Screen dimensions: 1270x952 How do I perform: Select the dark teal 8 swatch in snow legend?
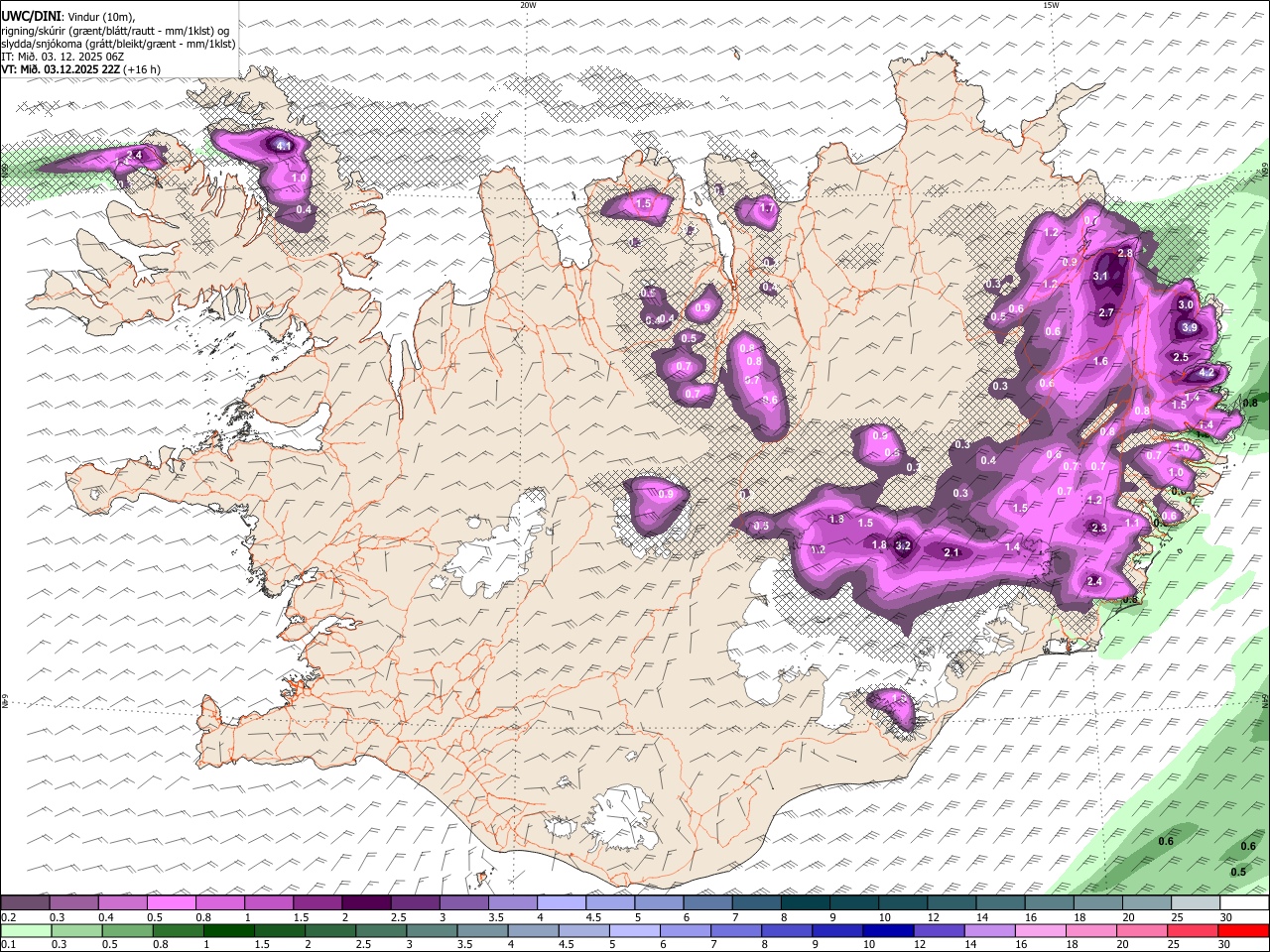806,903
